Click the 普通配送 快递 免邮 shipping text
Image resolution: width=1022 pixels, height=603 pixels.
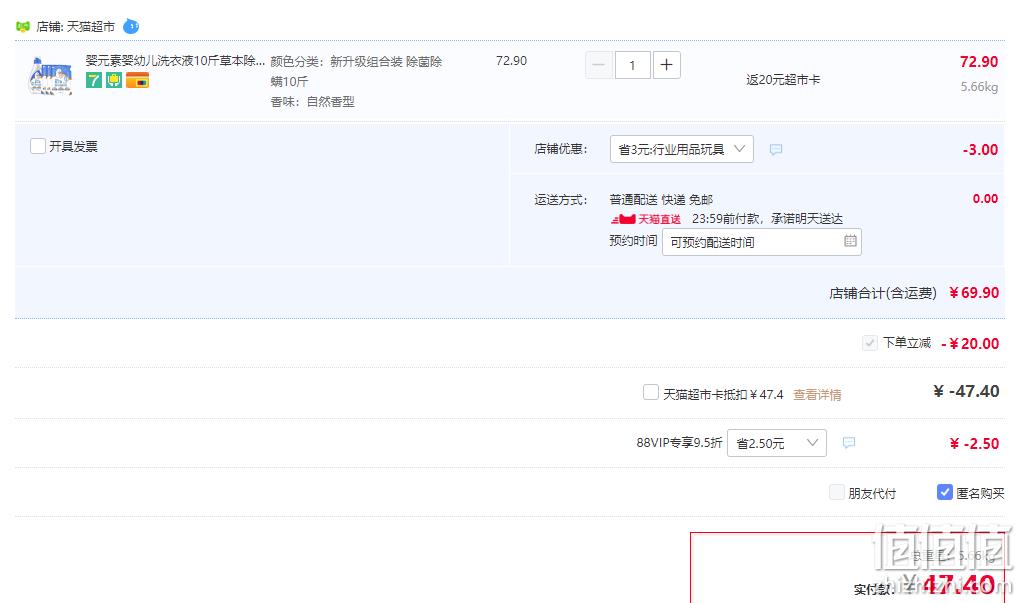pyautogui.click(x=661, y=199)
